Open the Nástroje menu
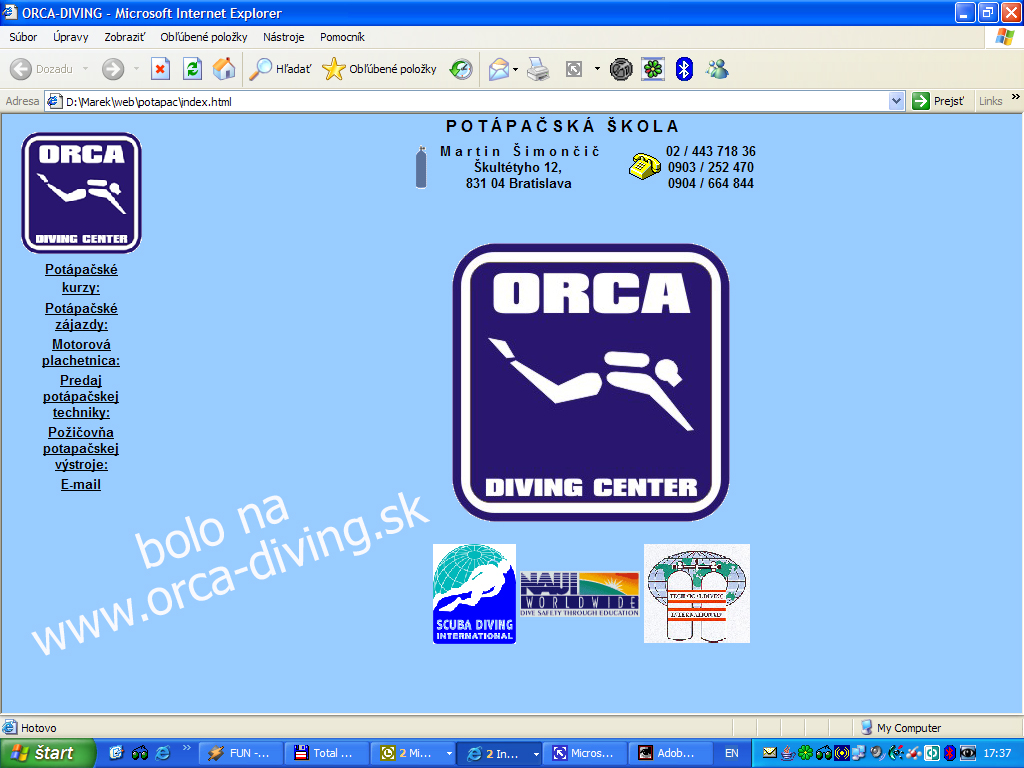1024x768 pixels. click(x=283, y=37)
